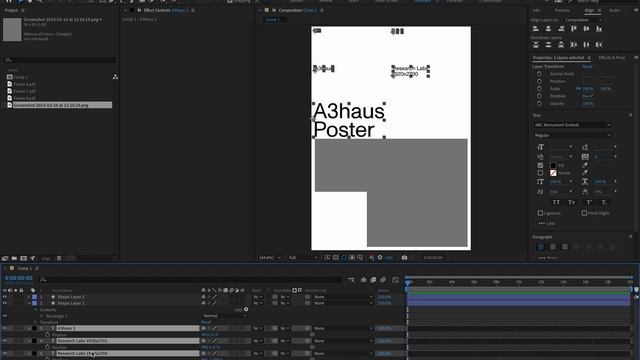This screenshot has width=640, height=360.
Task: Click the fourth Align Layers icon (align top)
Action: [574, 29]
